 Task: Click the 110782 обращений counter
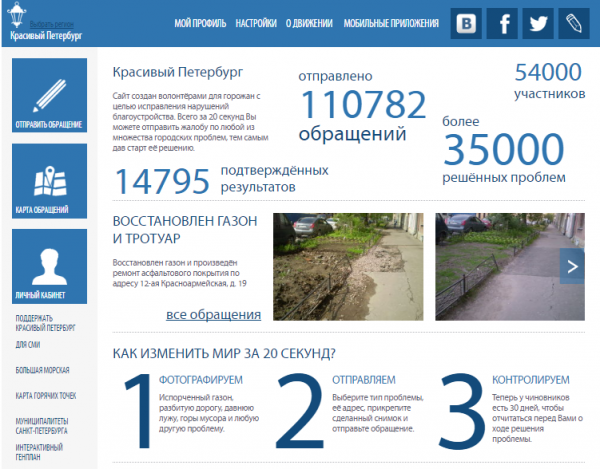coord(363,104)
